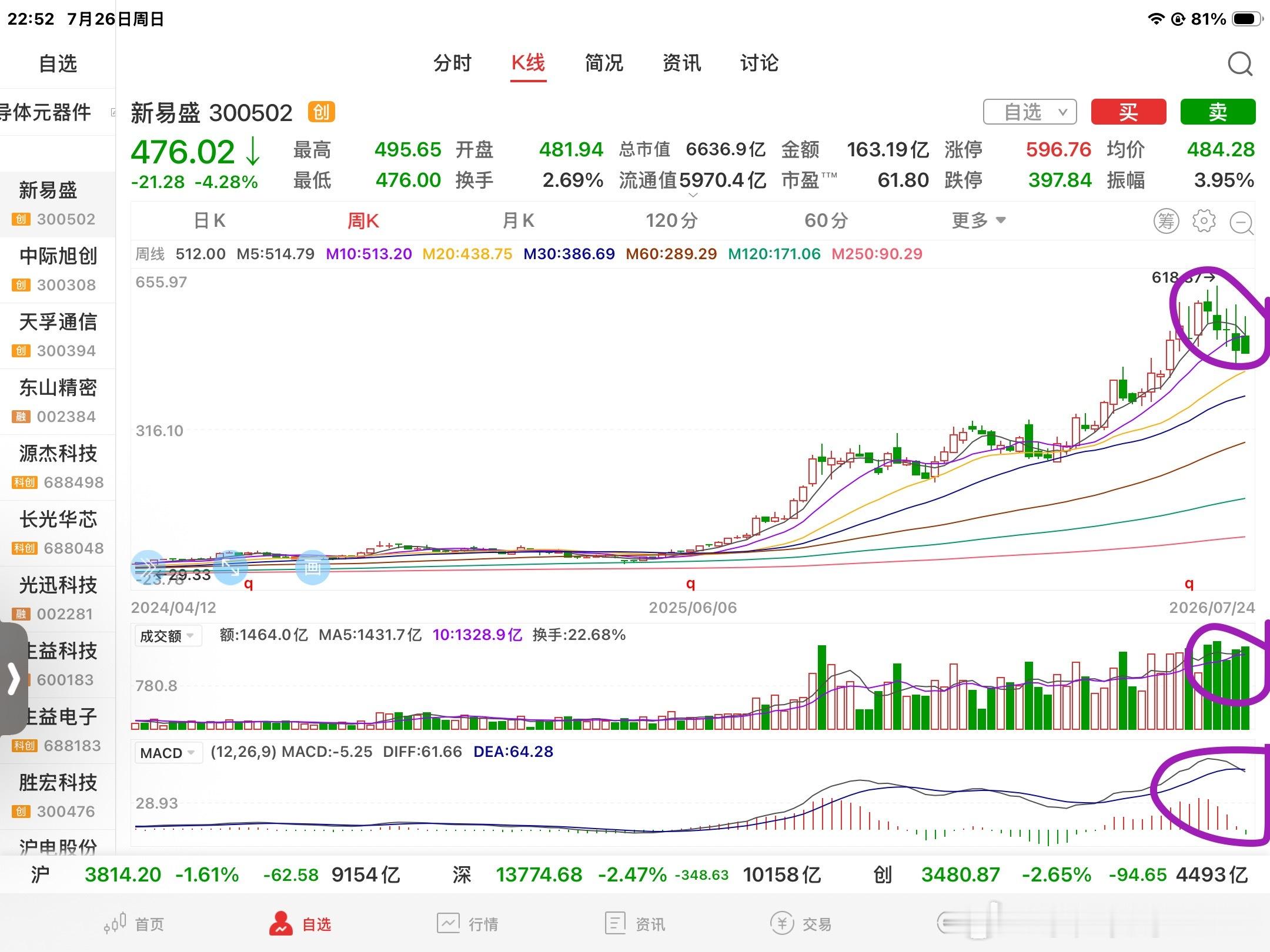Switch to the 分时 tab
Screen dimensions: 1270x952
pyautogui.click(x=452, y=63)
